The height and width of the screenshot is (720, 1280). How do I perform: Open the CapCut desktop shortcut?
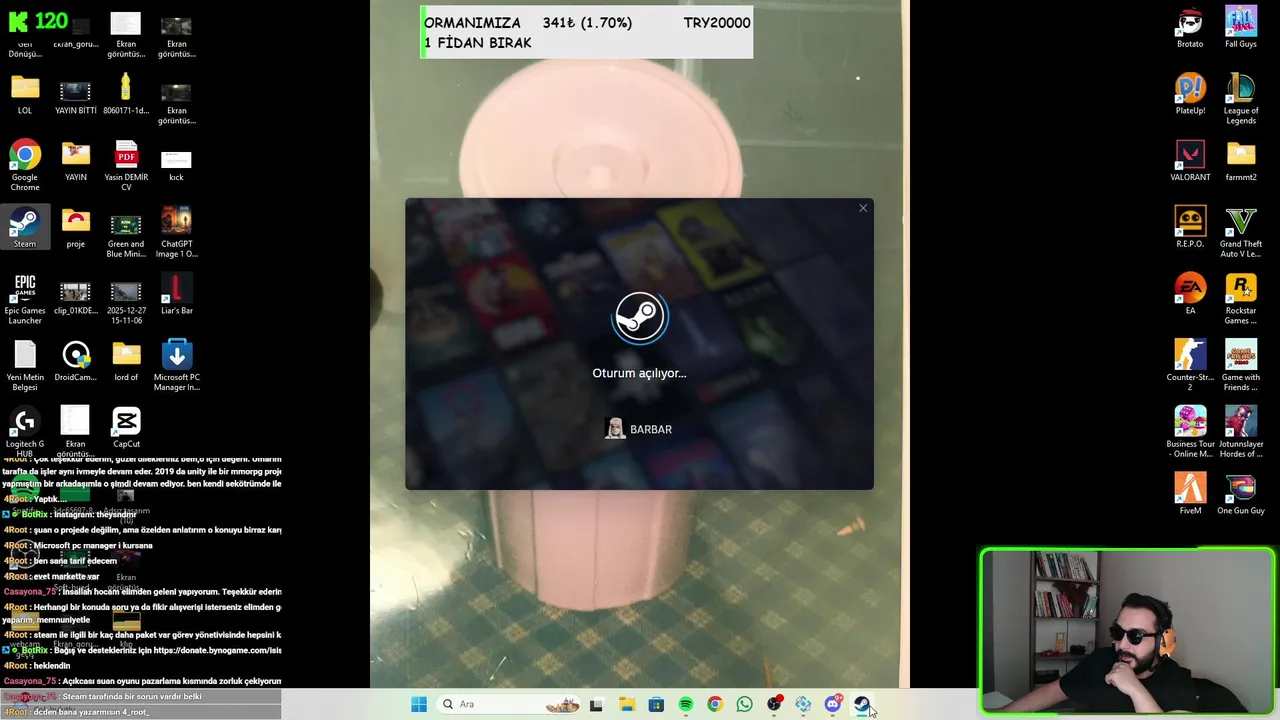[126, 428]
